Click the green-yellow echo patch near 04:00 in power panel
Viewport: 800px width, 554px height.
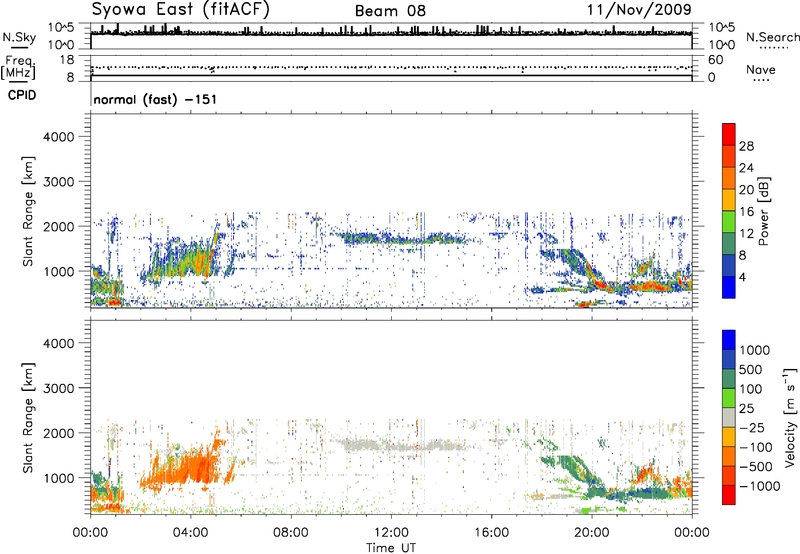[x=184, y=260]
